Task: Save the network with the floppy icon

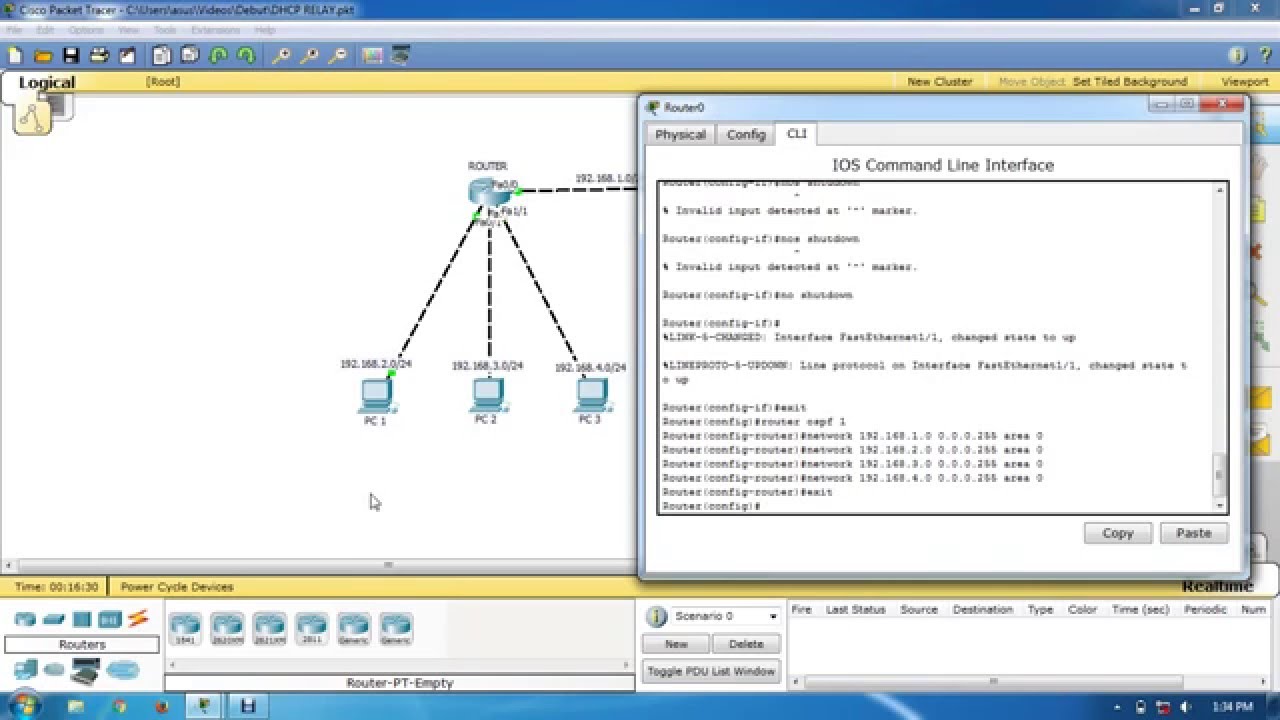Action: [71, 56]
